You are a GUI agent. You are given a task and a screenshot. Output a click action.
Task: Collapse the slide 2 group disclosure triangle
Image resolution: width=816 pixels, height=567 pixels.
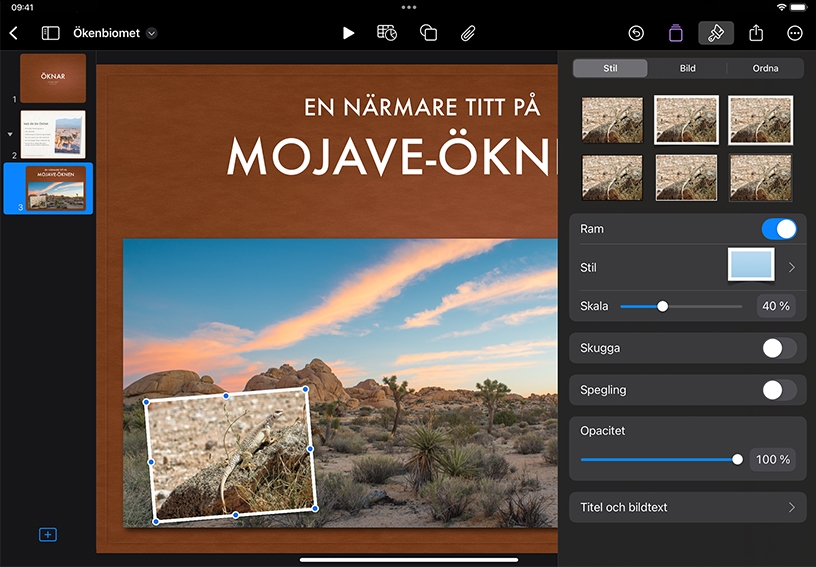pos(10,134)
